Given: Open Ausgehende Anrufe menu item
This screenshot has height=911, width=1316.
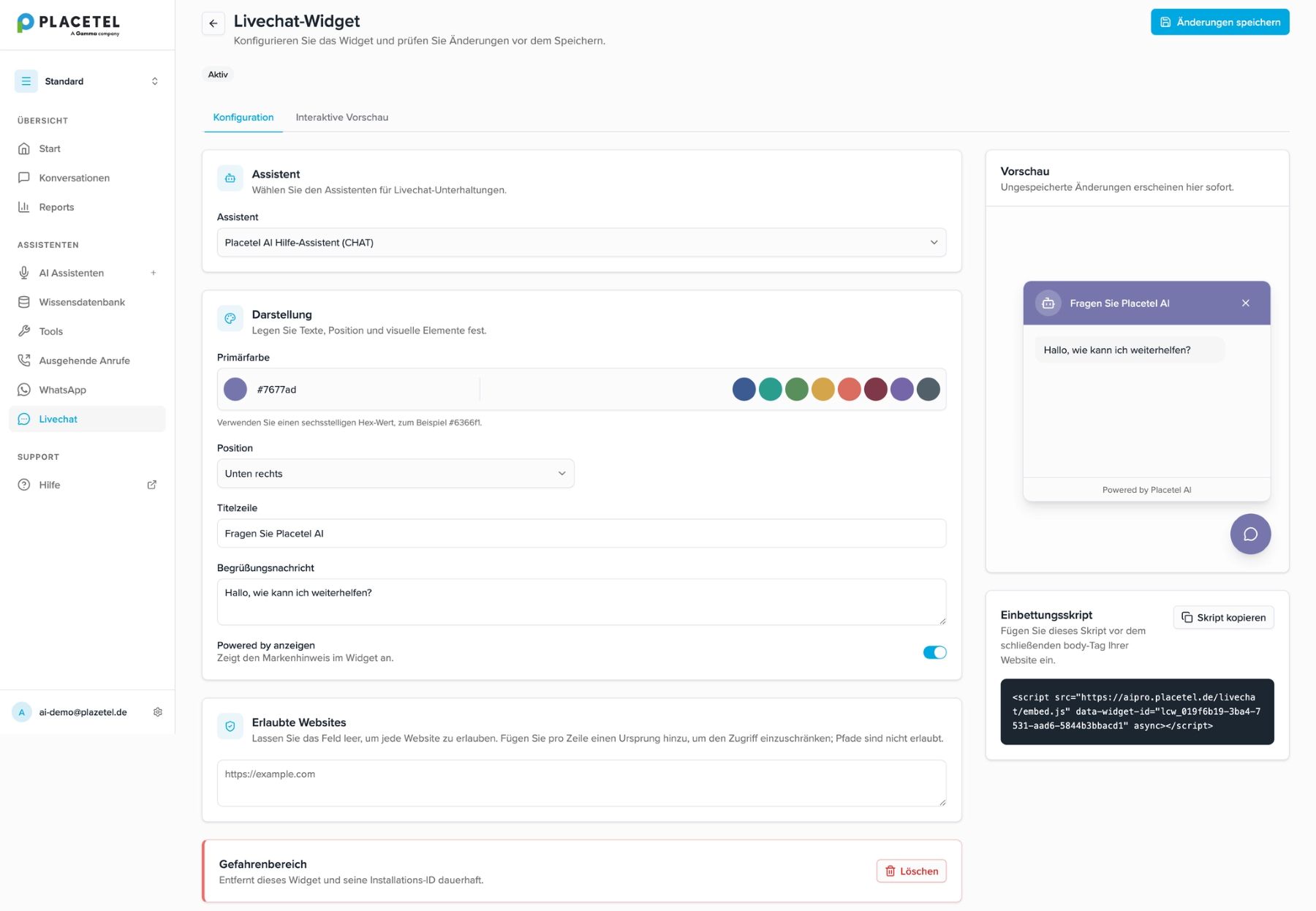Looking at the screenshot, I should coord(88,360).
